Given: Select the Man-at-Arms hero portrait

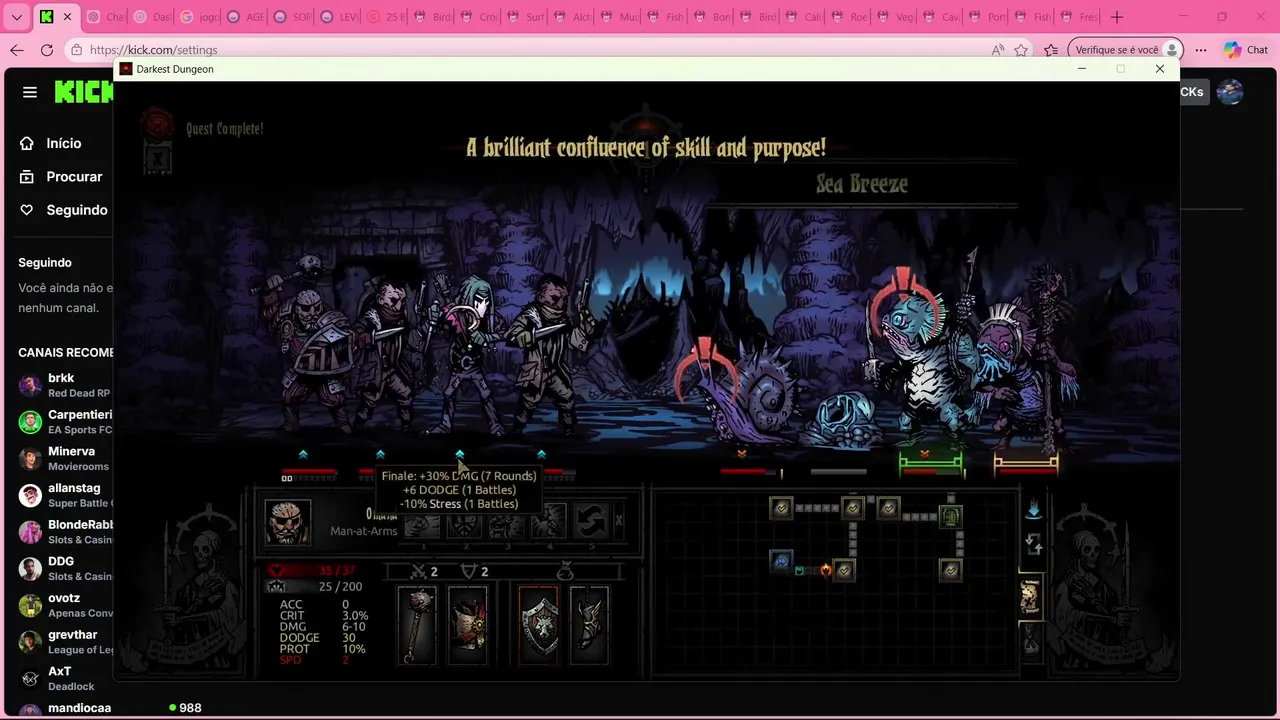Looking at the screenshot, I should pos(287,522).
